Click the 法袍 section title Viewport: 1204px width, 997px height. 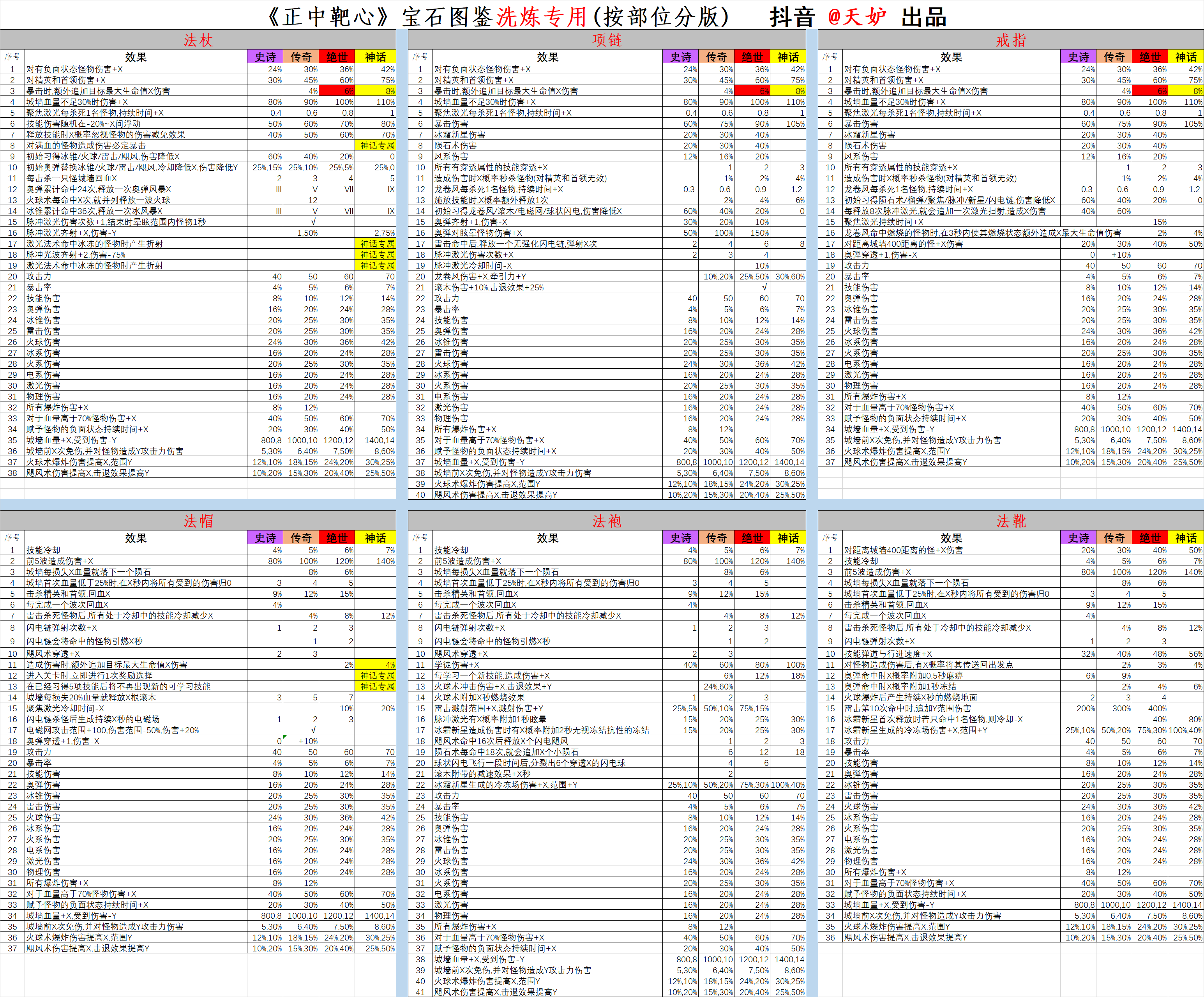tap(607, 520)
